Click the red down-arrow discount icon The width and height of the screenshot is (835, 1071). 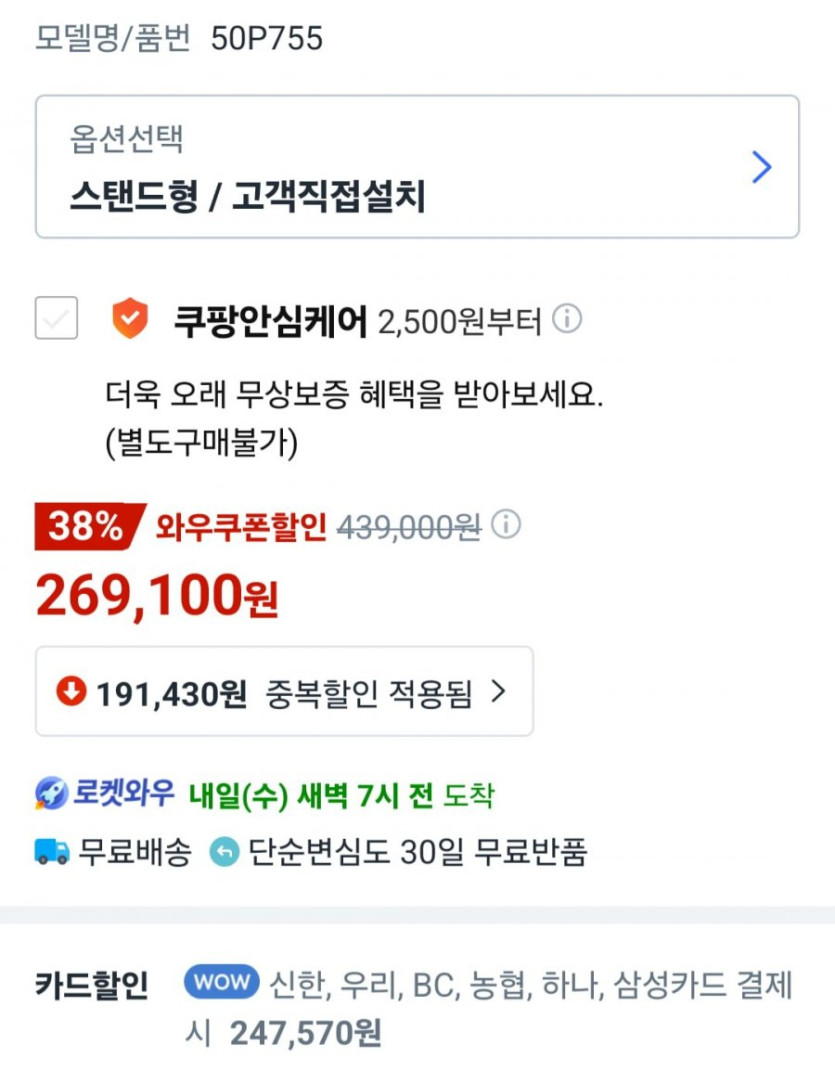(x=71, y=691)
